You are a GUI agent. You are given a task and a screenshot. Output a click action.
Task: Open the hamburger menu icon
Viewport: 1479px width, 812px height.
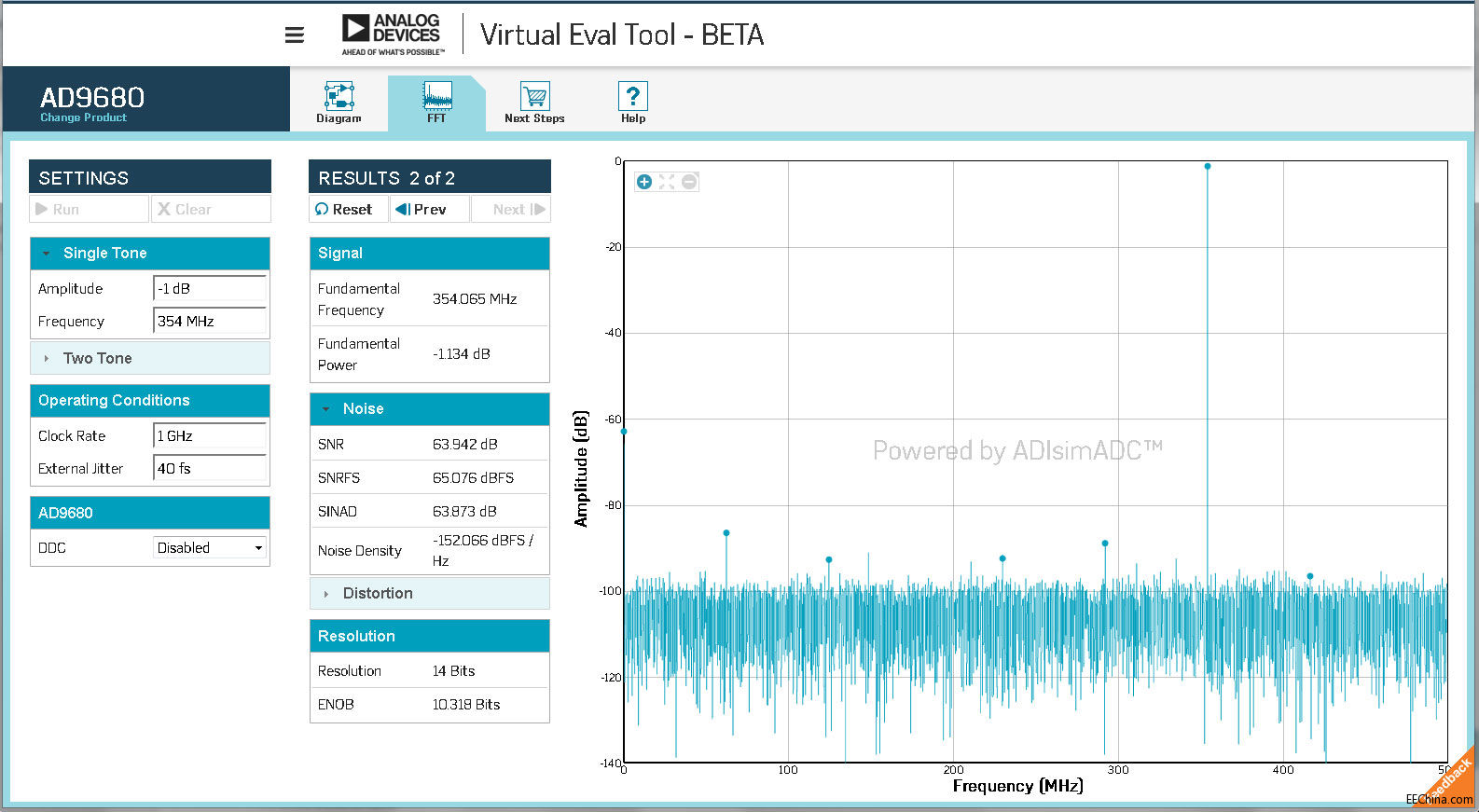click(x=295, y=35)
